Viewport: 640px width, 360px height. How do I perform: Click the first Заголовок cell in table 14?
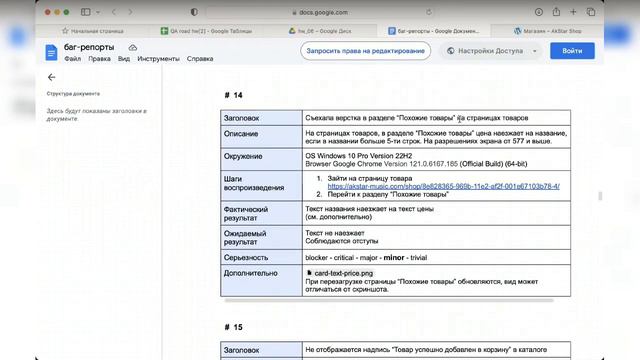261,118
